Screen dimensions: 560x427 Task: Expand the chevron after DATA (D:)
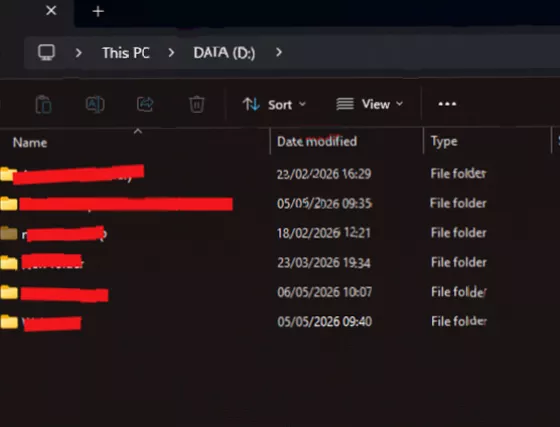(x=279, y=52)
